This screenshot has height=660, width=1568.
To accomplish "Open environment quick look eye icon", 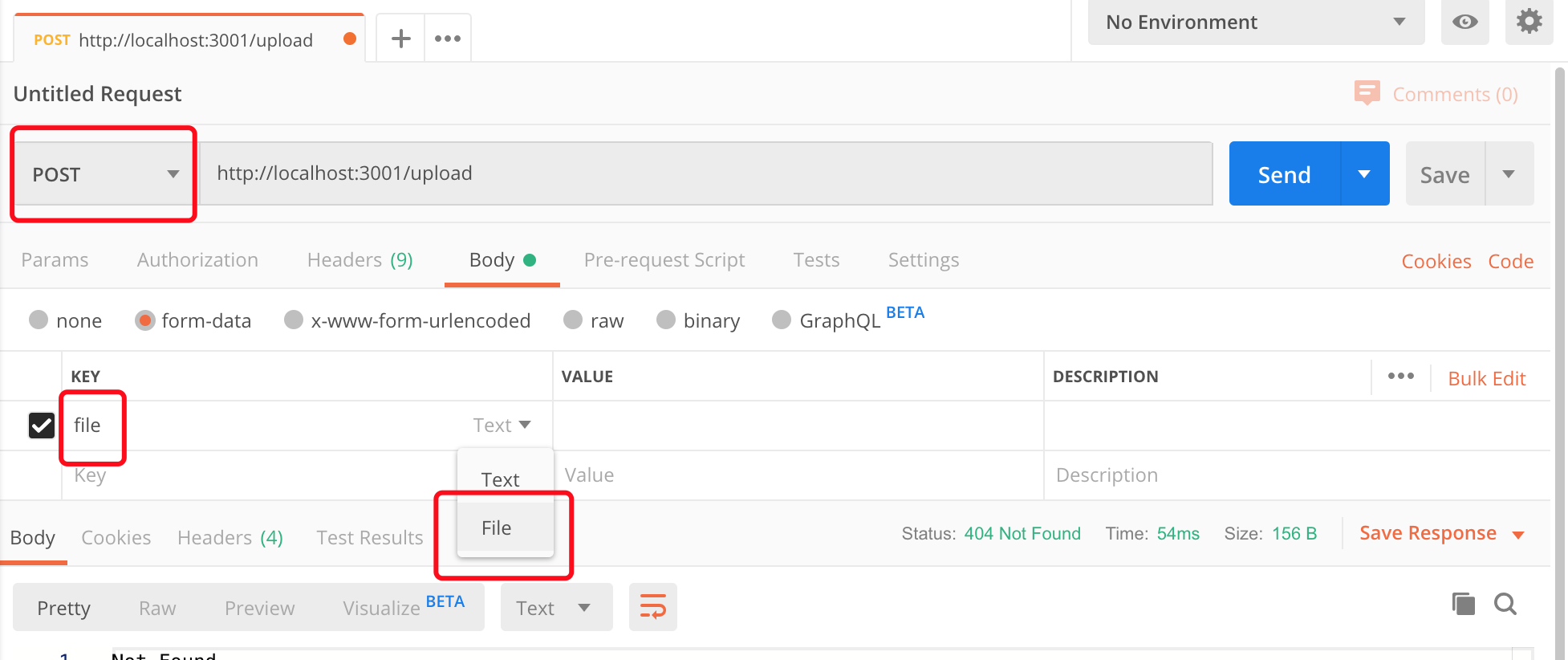I will (x=1464, y=22).
